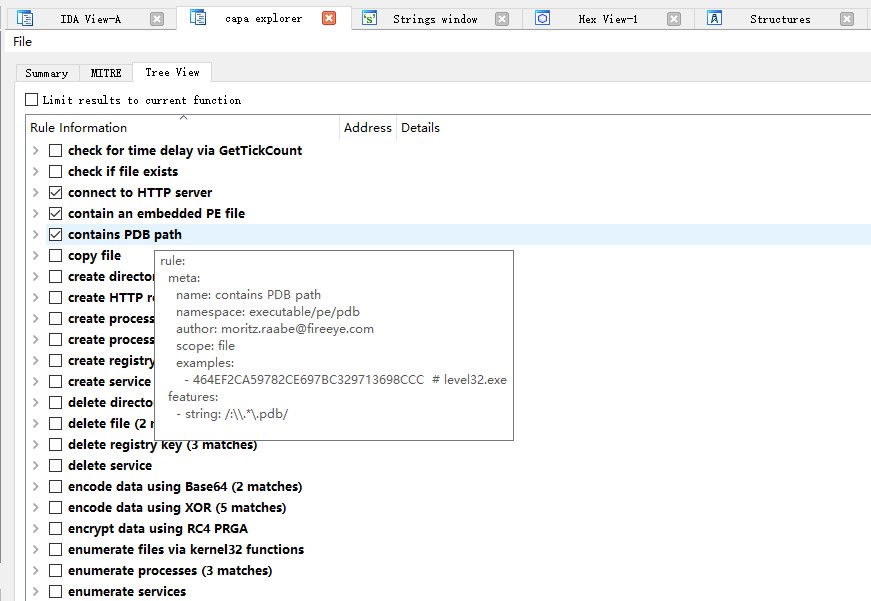
Task: Check the encrypt data using RC4 PRGA box
Action: coord(56,528)
